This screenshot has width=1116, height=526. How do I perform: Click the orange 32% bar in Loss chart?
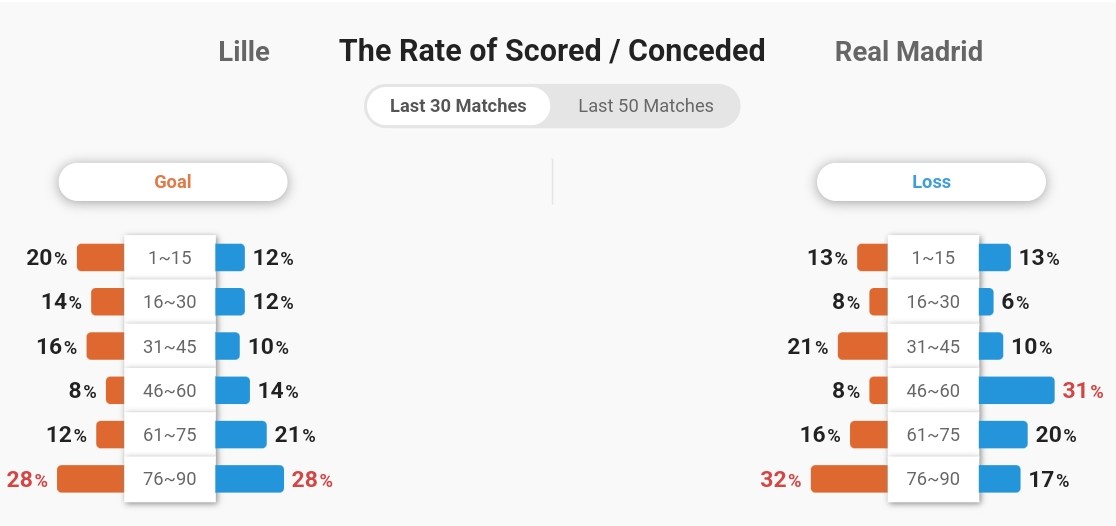[x=849, y=479]
